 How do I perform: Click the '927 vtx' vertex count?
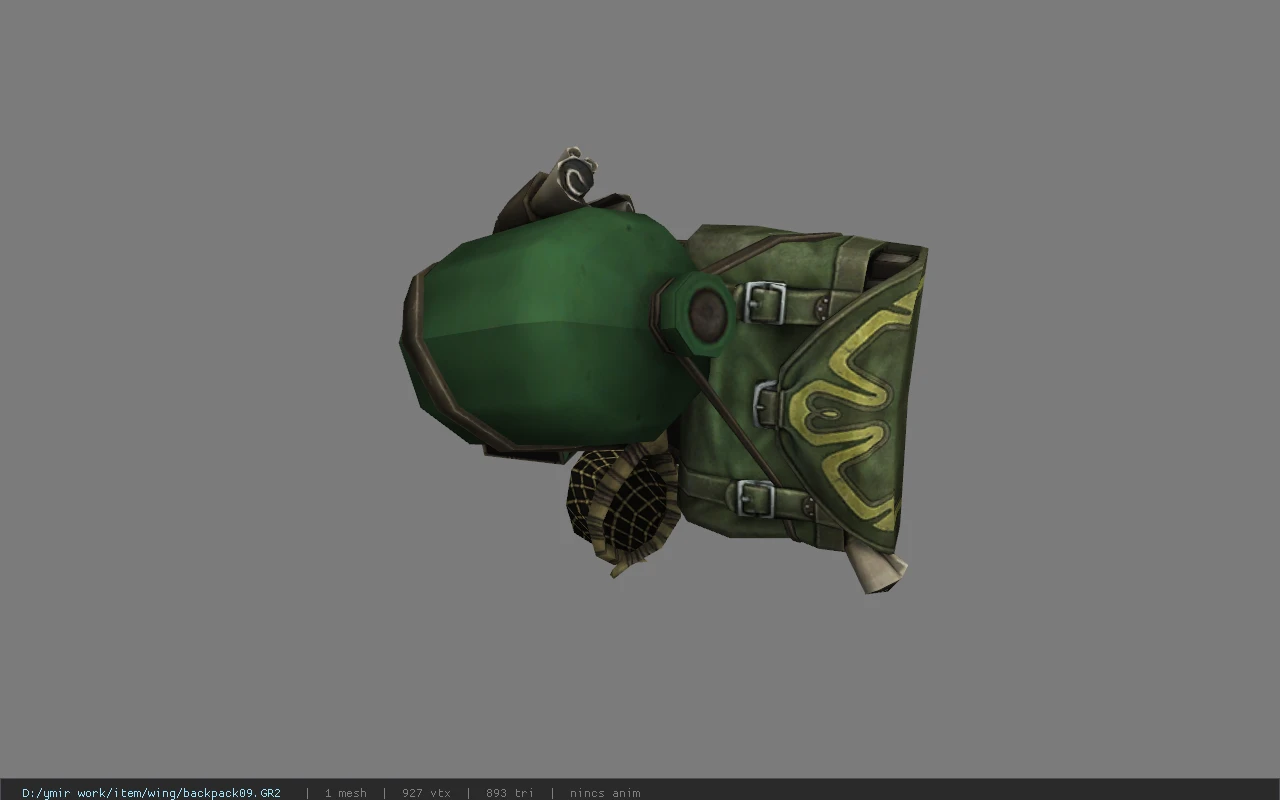426,793
